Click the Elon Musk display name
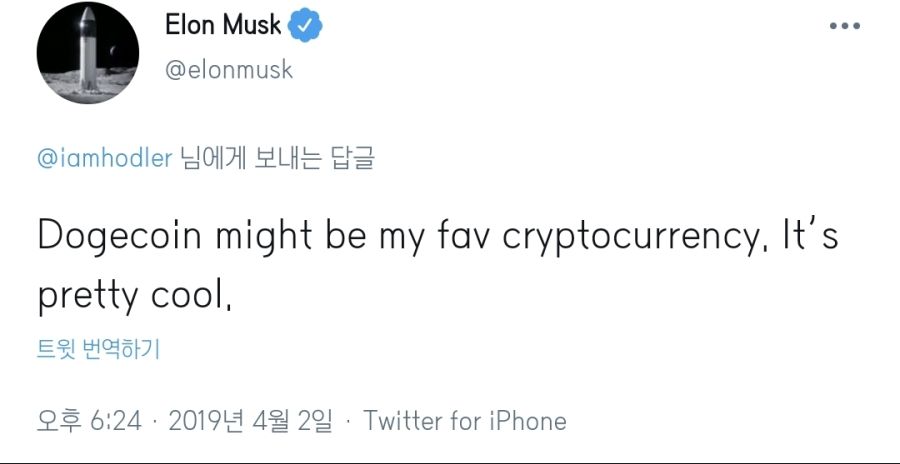The image size is (900, 464). click(223, 26)
